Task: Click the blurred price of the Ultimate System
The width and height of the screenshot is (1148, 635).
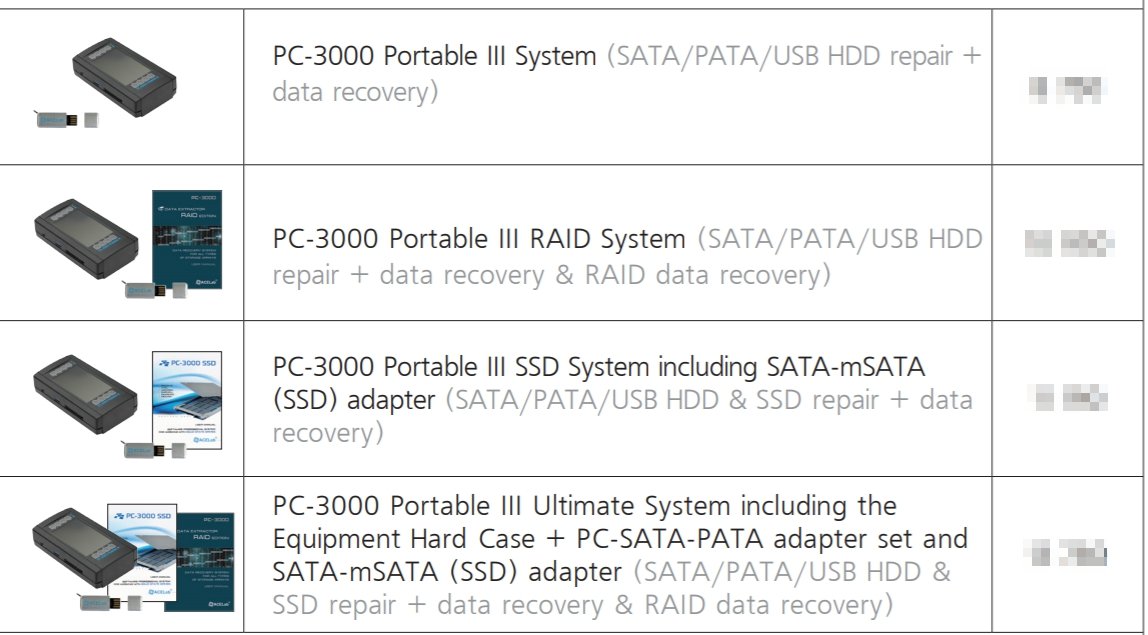Action: 1069,553
